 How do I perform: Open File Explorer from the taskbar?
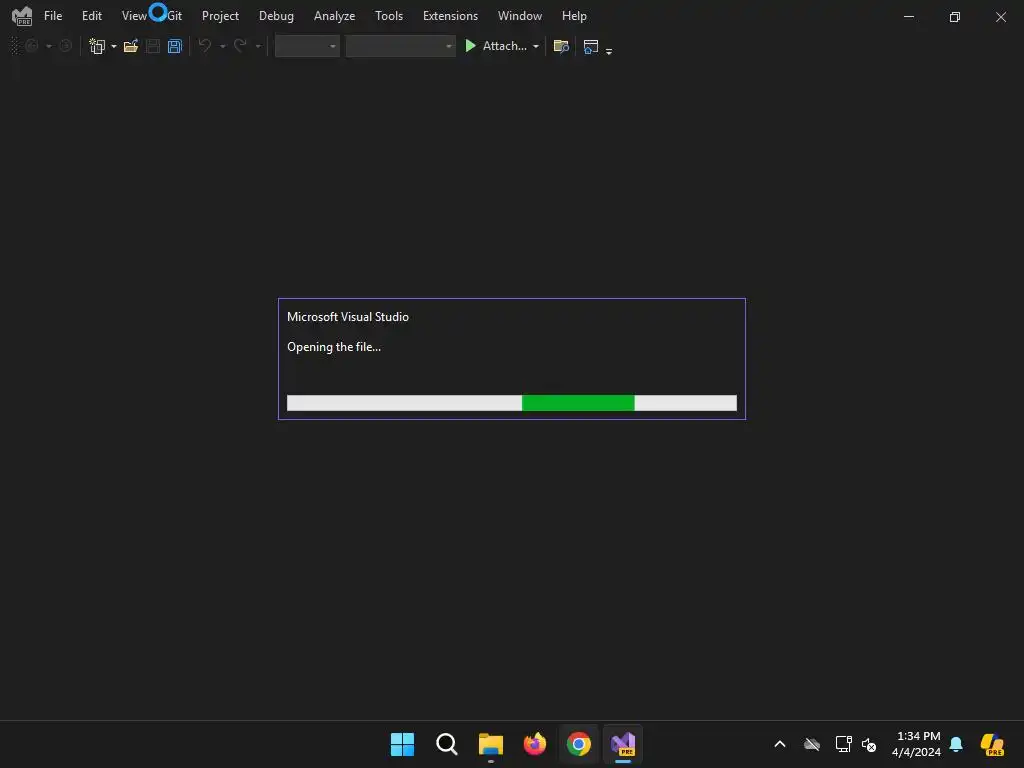pos(490,744)
